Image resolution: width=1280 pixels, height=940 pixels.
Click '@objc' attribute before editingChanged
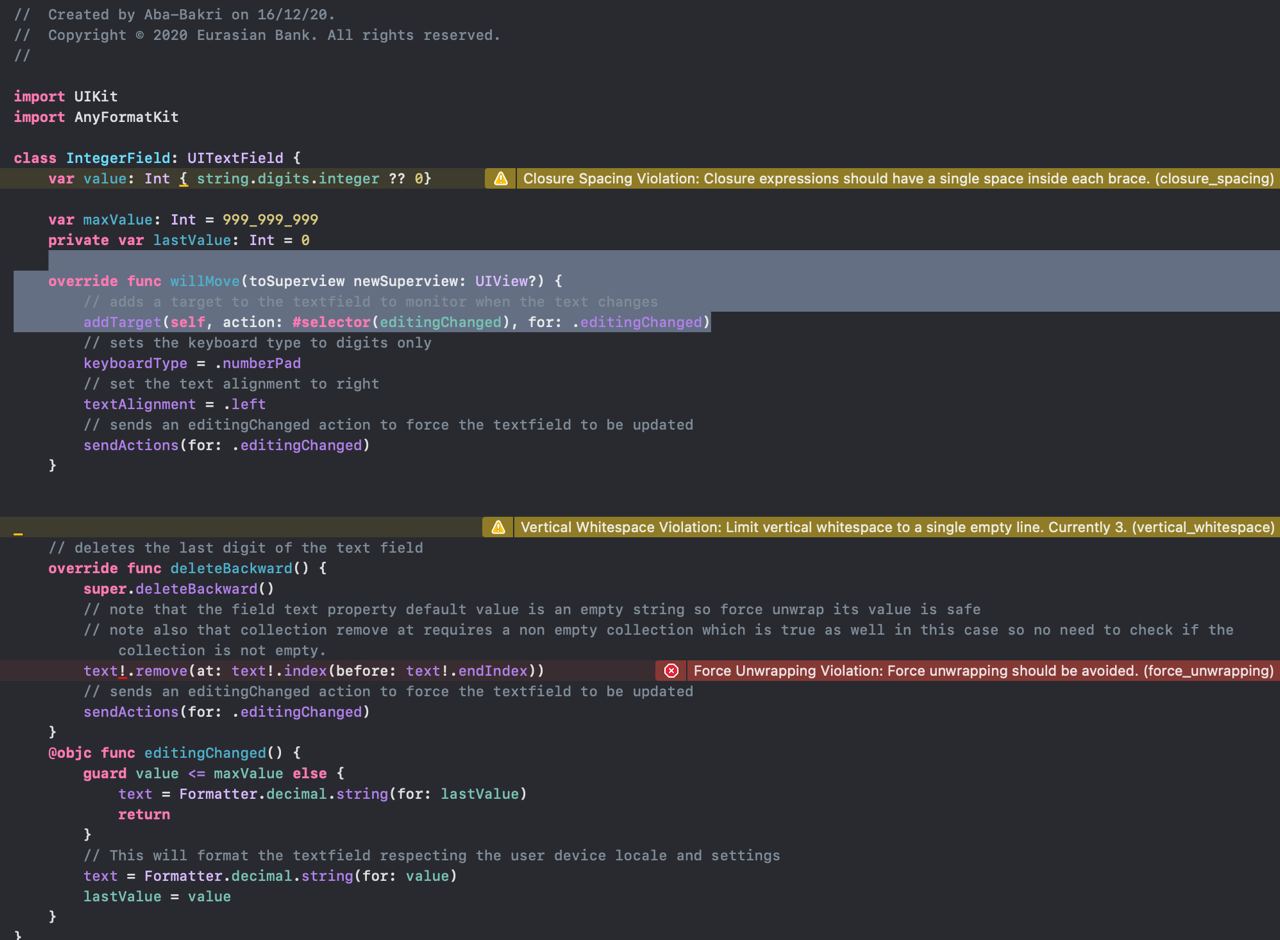pos(70,753)
